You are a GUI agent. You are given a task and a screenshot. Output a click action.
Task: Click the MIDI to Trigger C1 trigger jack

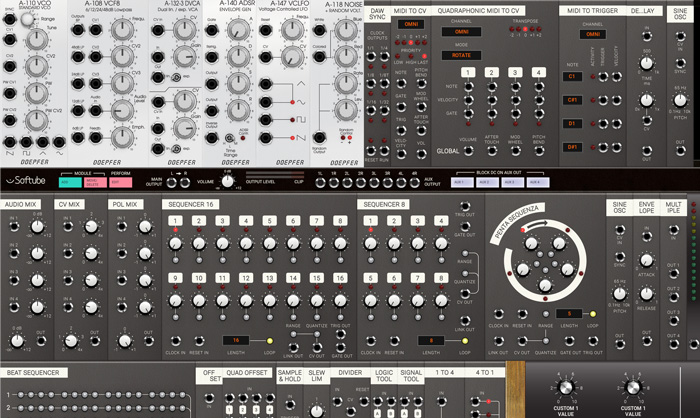(603, 77)
